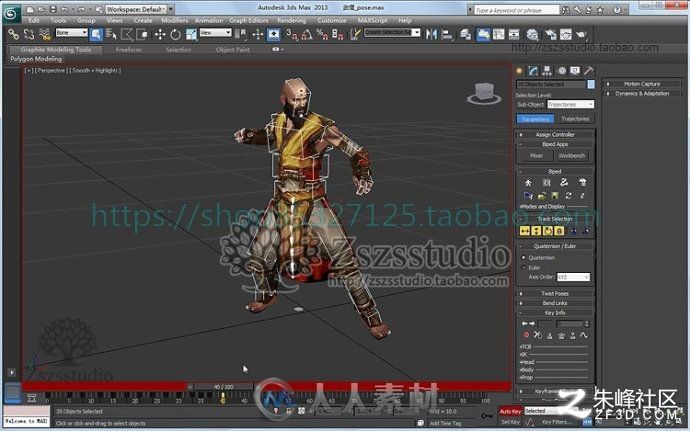Image resolution: width=690 pixels, height=431 pixels.
Task: Activate the Select and Rotate tool
Action: coord(175,34)
